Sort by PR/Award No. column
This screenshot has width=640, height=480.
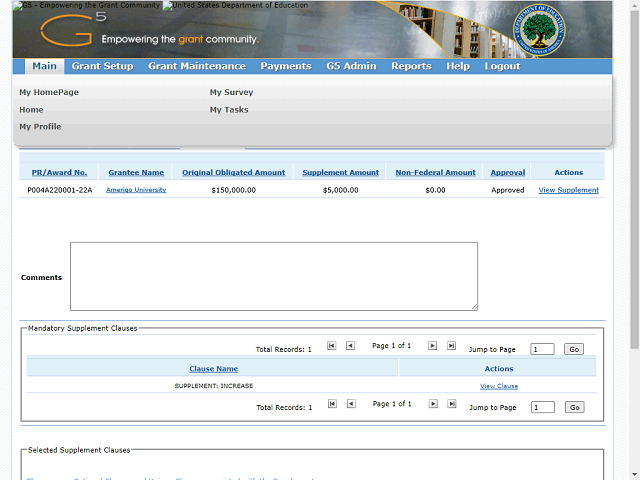click(x=60, y=173)
